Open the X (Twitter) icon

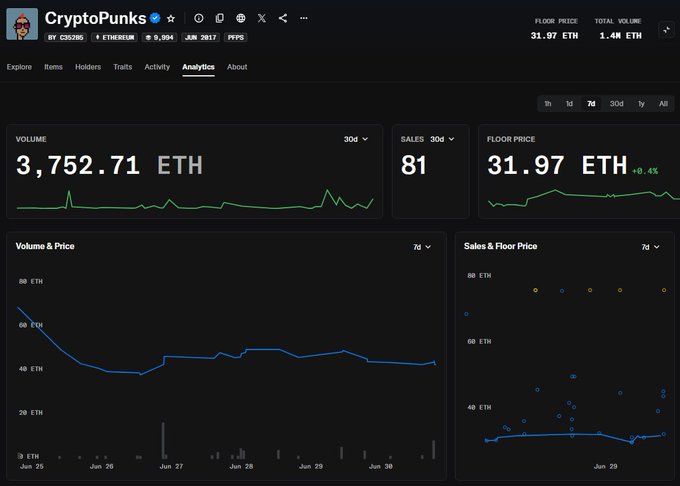[262, 18]
